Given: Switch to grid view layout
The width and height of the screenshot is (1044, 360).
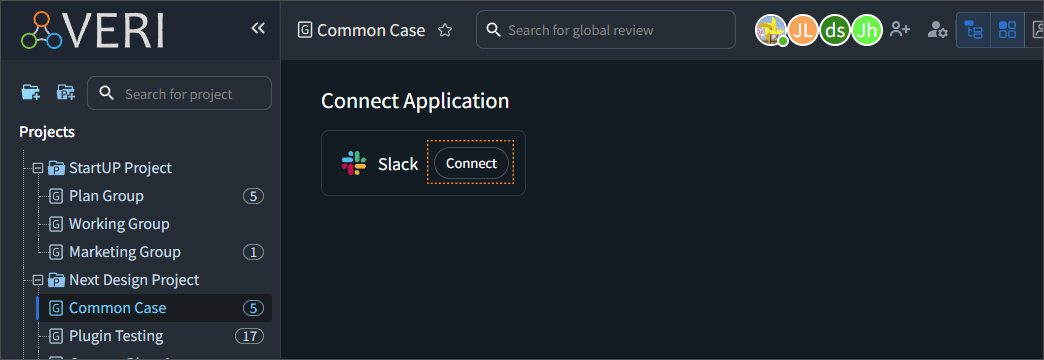Looking at the screenshot, I should 1007,30.
